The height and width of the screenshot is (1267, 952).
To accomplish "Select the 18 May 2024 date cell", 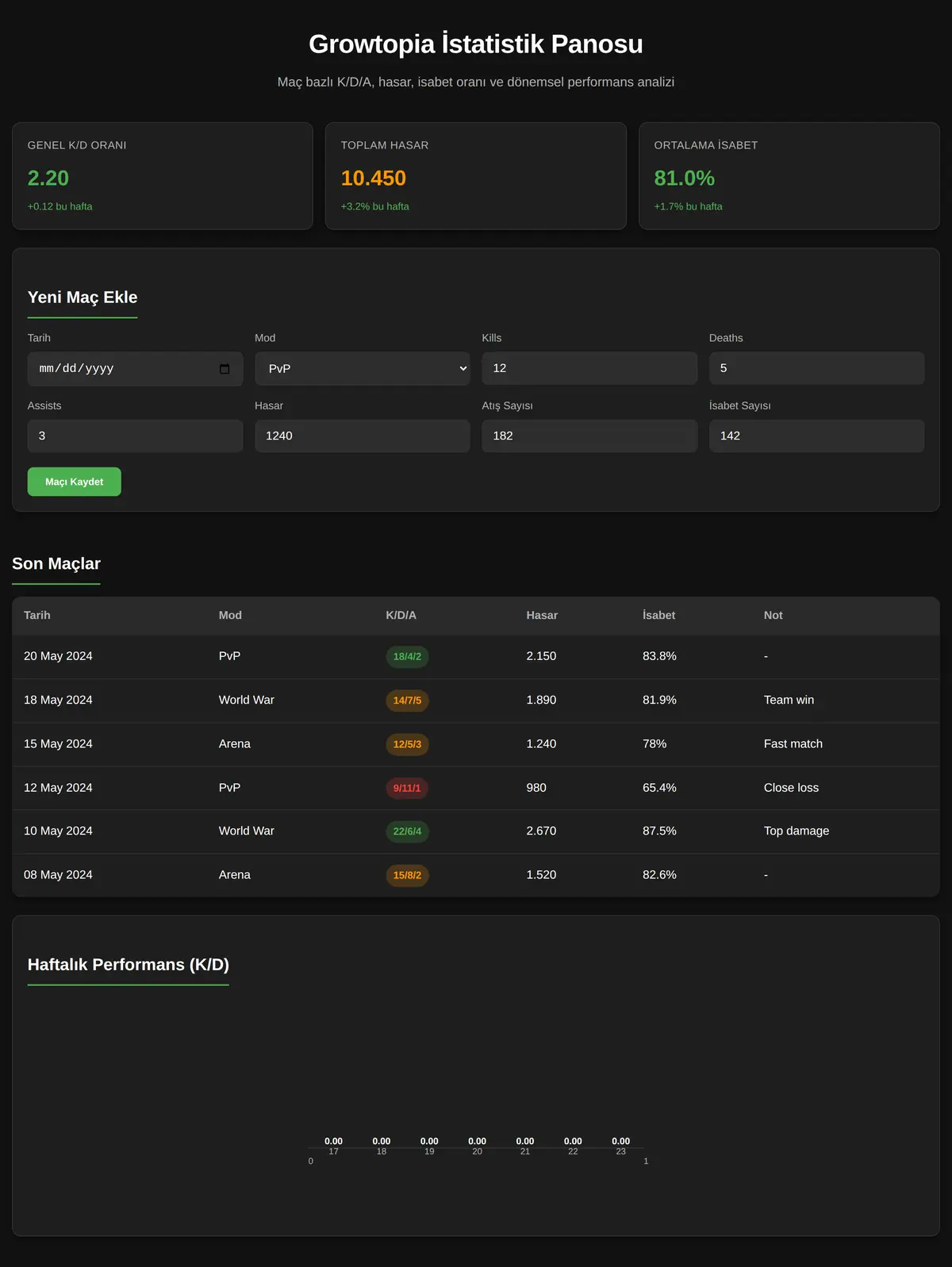I will [58, 700].
